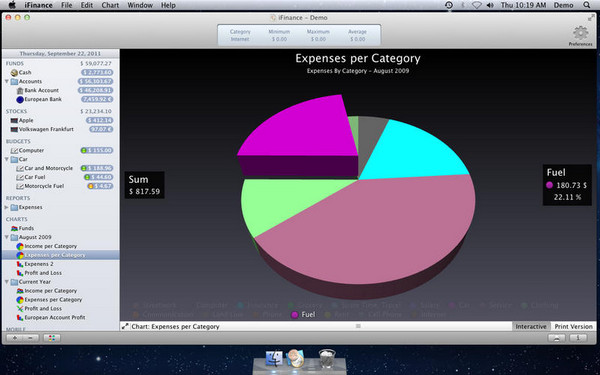Open the Preferences gear icon
The image size is (600, 375).
(x=580, y=33)
